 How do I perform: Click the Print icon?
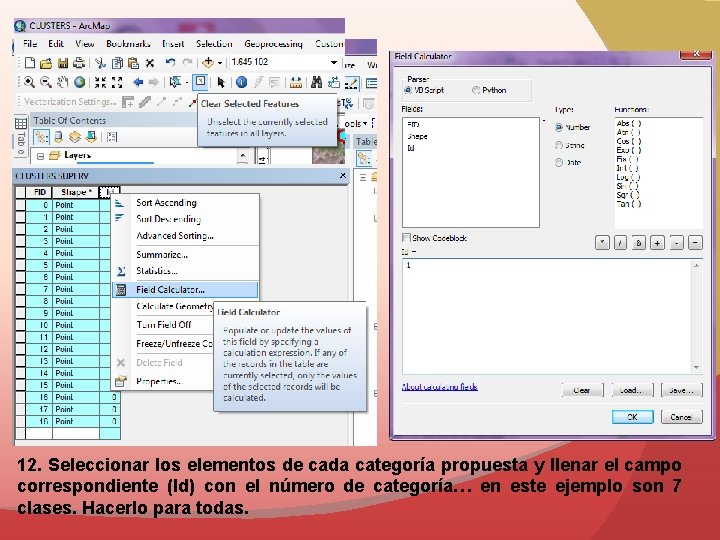(x=79, y=63)
